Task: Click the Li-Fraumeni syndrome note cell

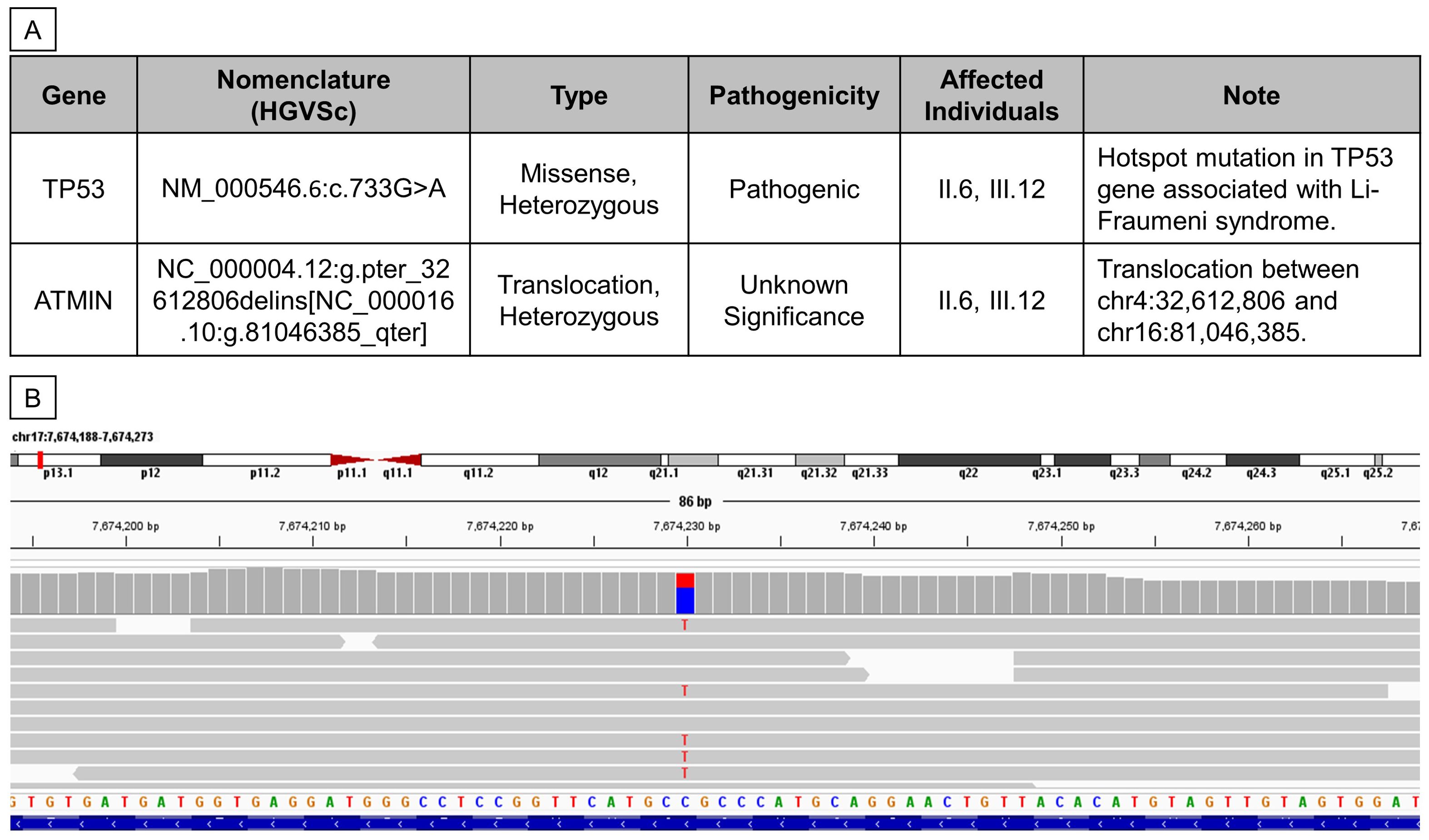Action: coord(1251,189)
